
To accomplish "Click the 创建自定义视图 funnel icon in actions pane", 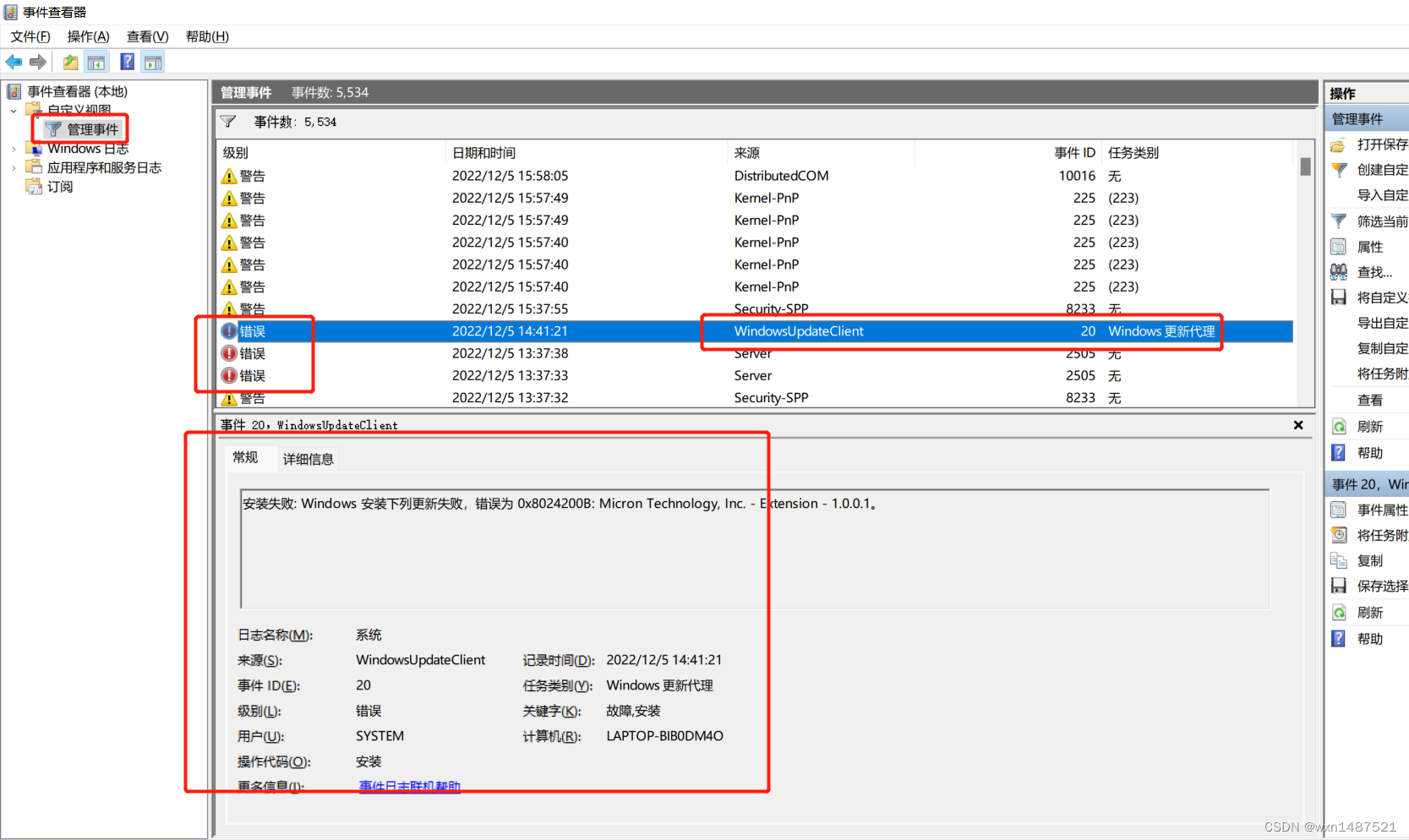I will (1339, 170).
